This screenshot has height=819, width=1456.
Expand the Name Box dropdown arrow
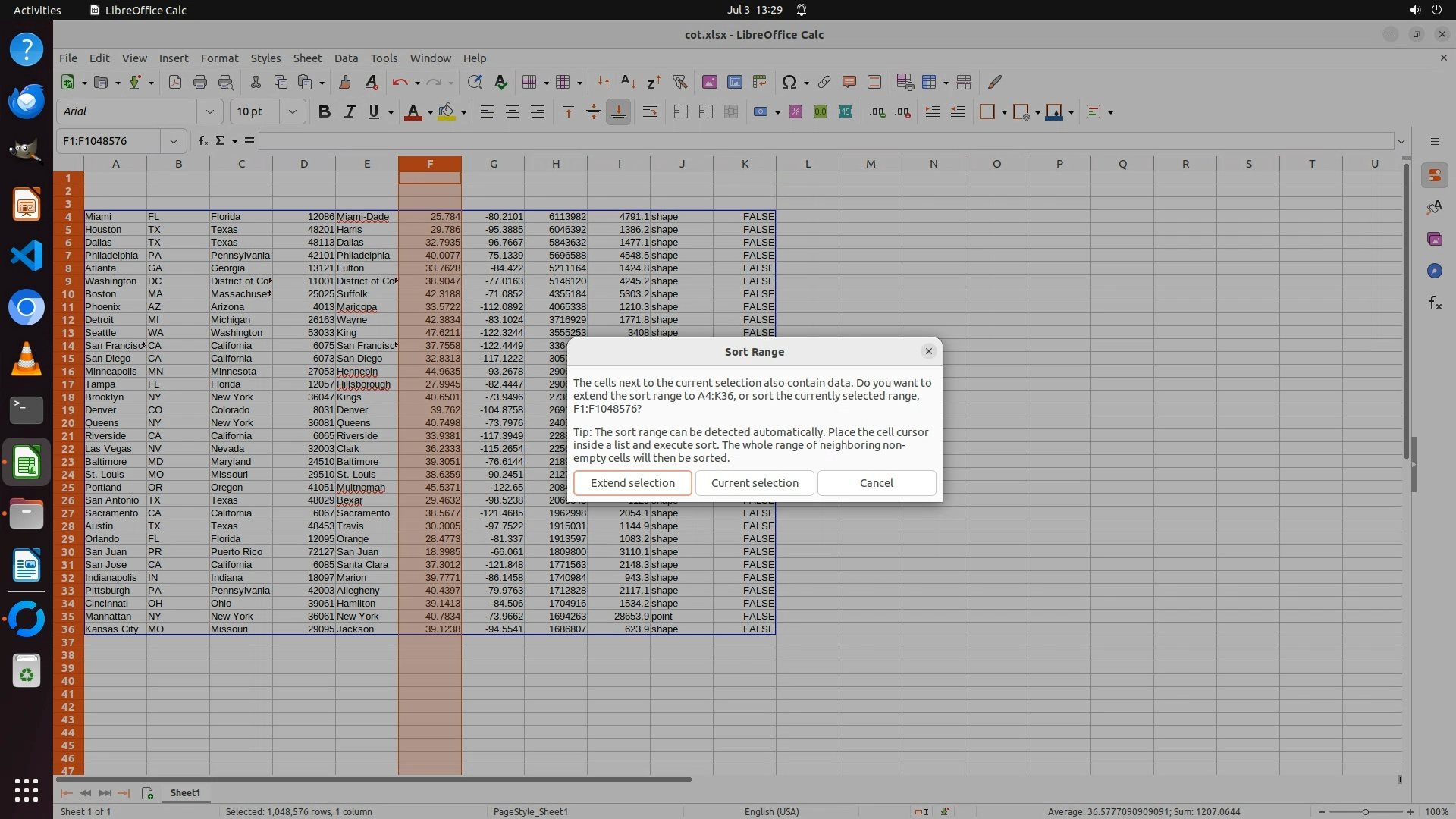click(x=174, y=141)
